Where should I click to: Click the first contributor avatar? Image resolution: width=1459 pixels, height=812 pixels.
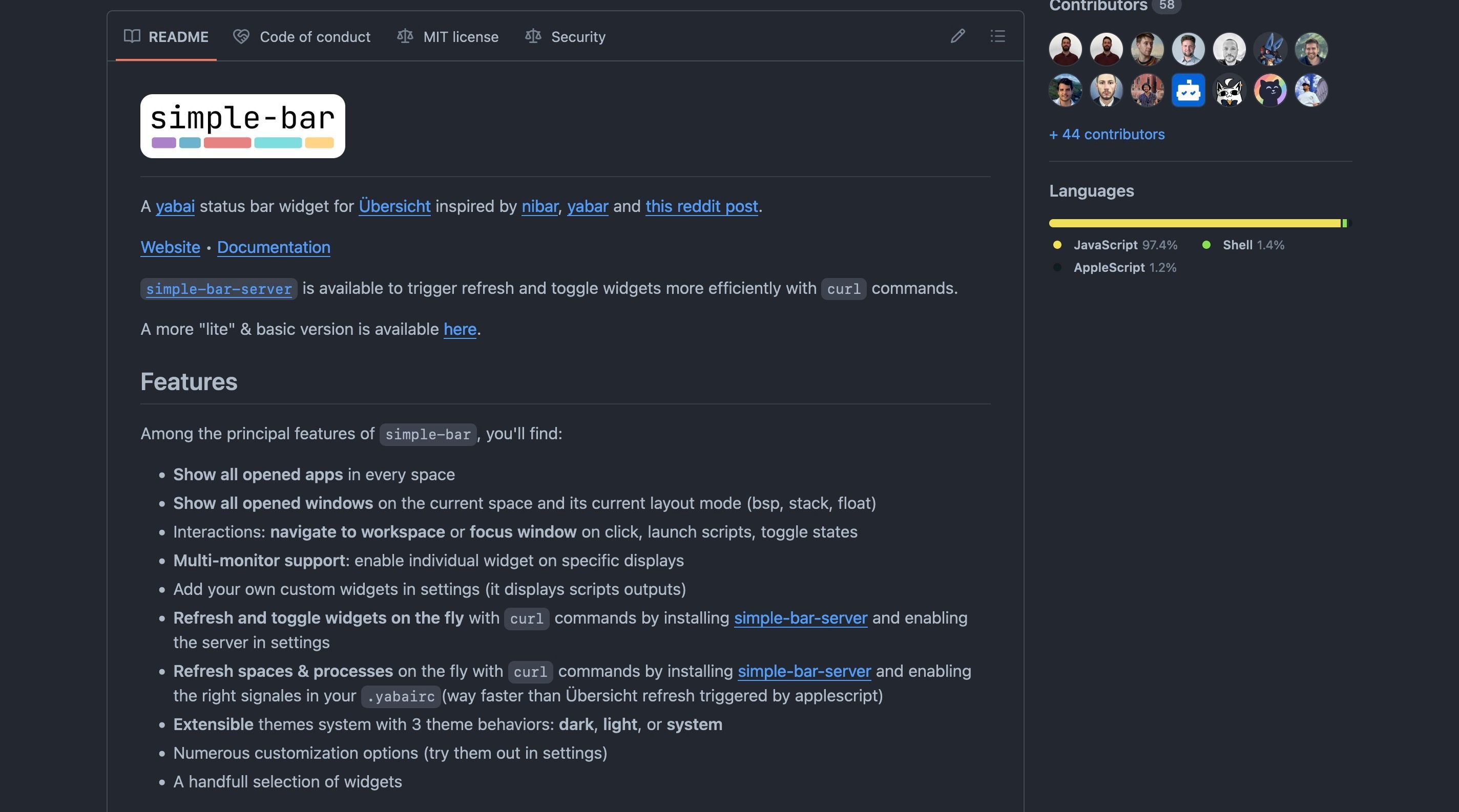(1066, 49)
